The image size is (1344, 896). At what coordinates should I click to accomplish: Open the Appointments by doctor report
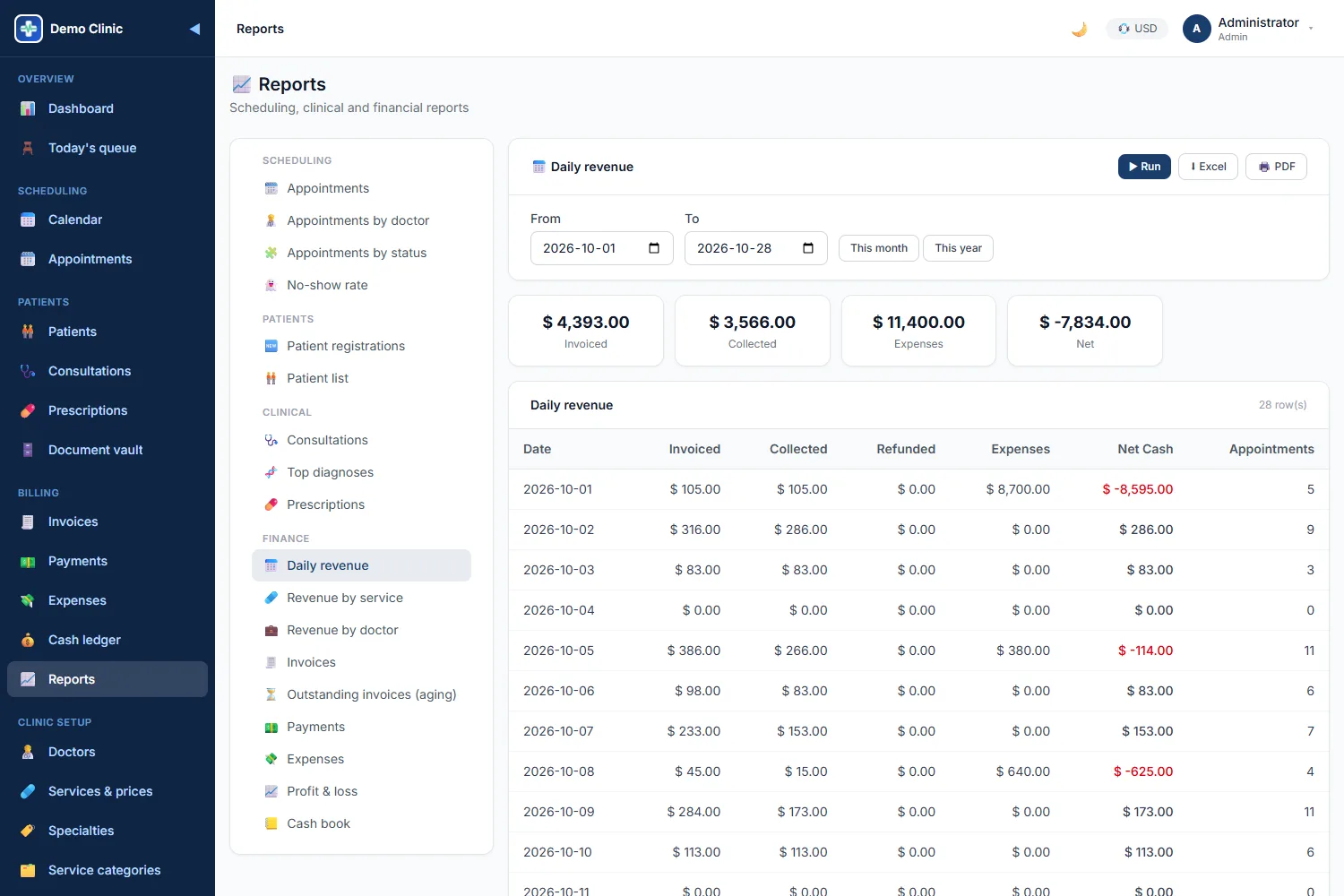pos(361,220)
